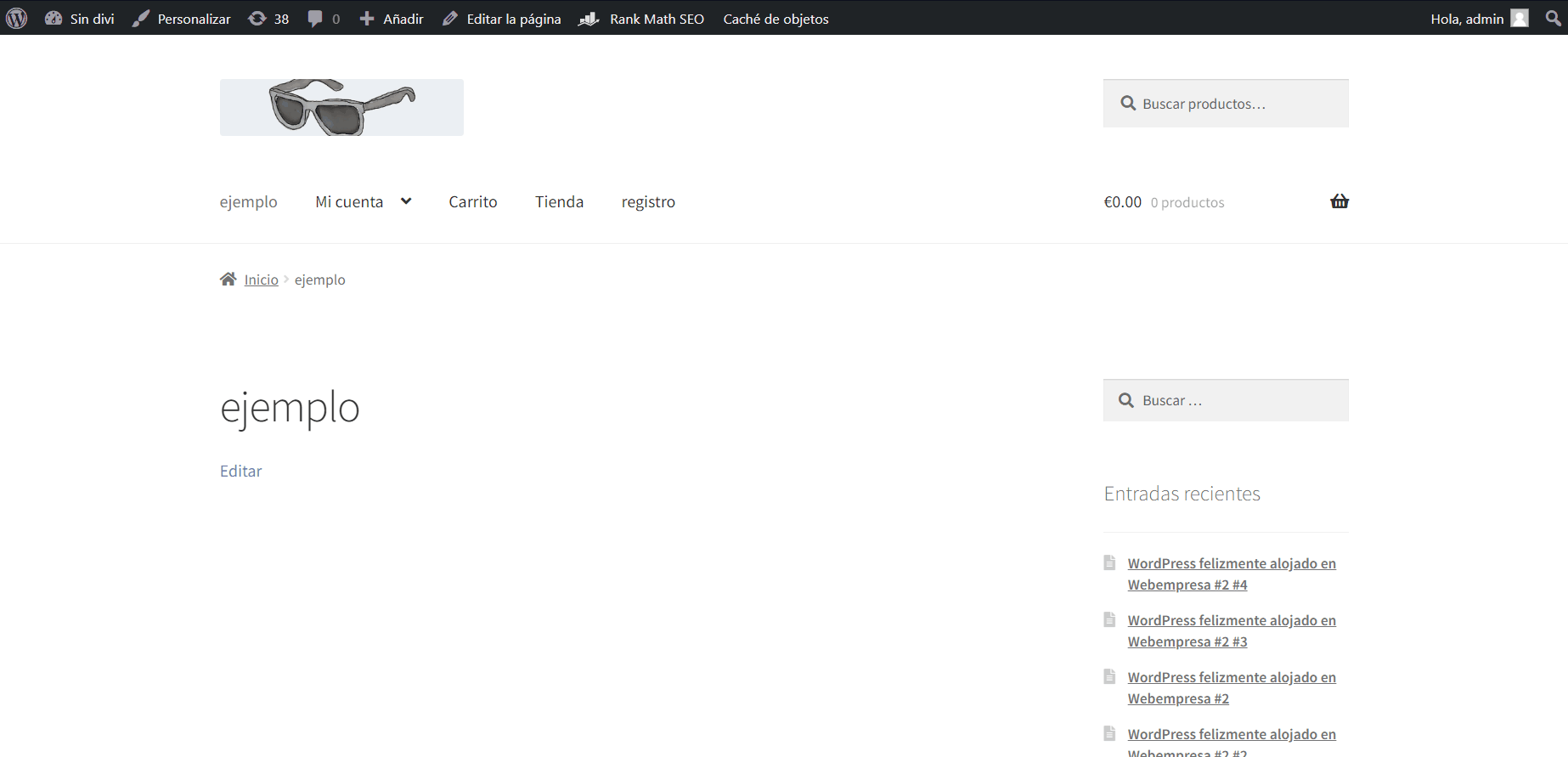This screenshot has height=757, width=1568.
Task: Follow the Inicio breadcrumb link
Action: click(x=261, y=280)
